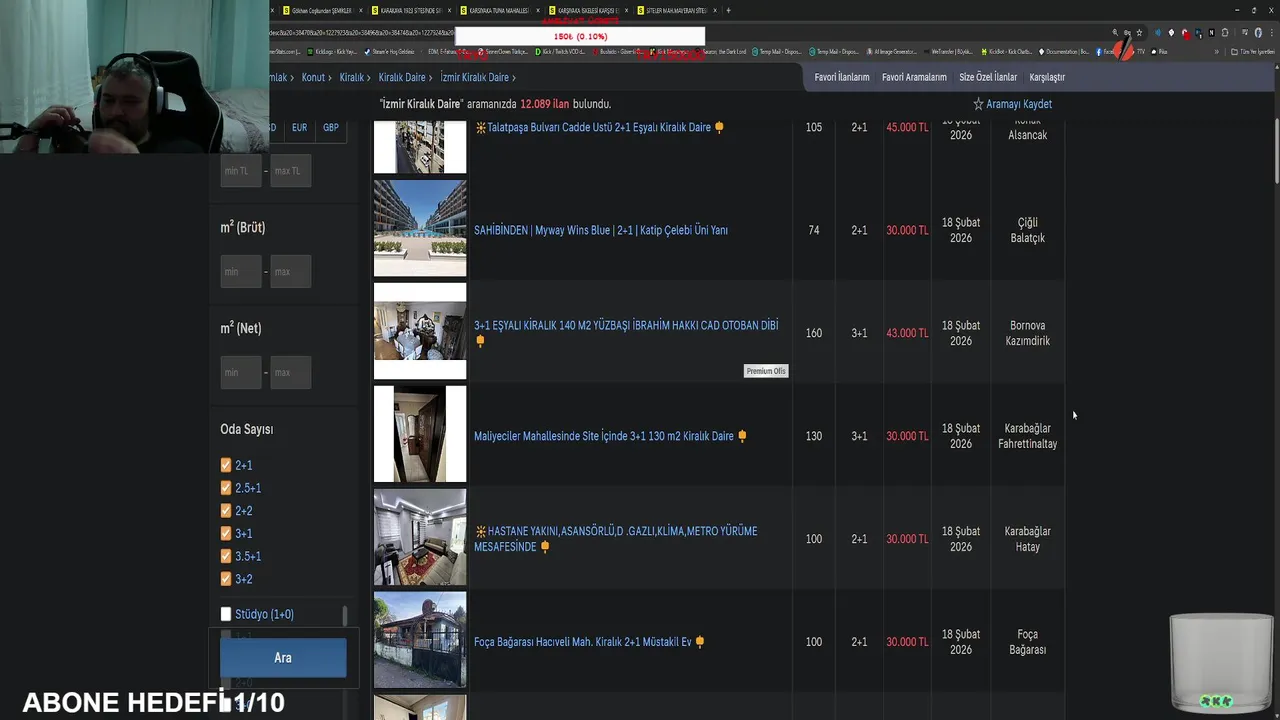Open Maliyeciler Mahallesinde Site İçinde listing

(x=604, y=436)
